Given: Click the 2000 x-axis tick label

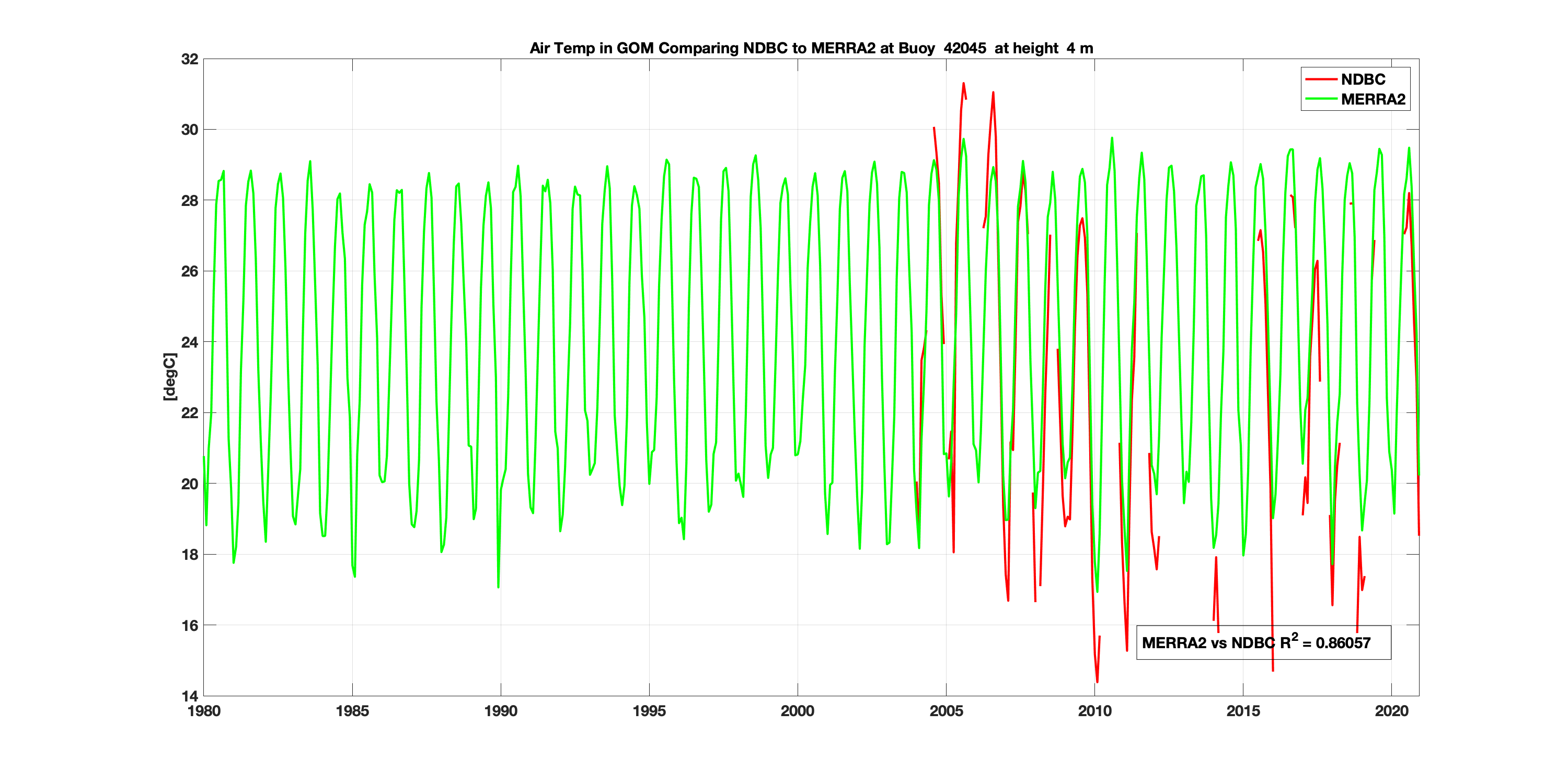Looking at the screenshot, I should 798,711.
